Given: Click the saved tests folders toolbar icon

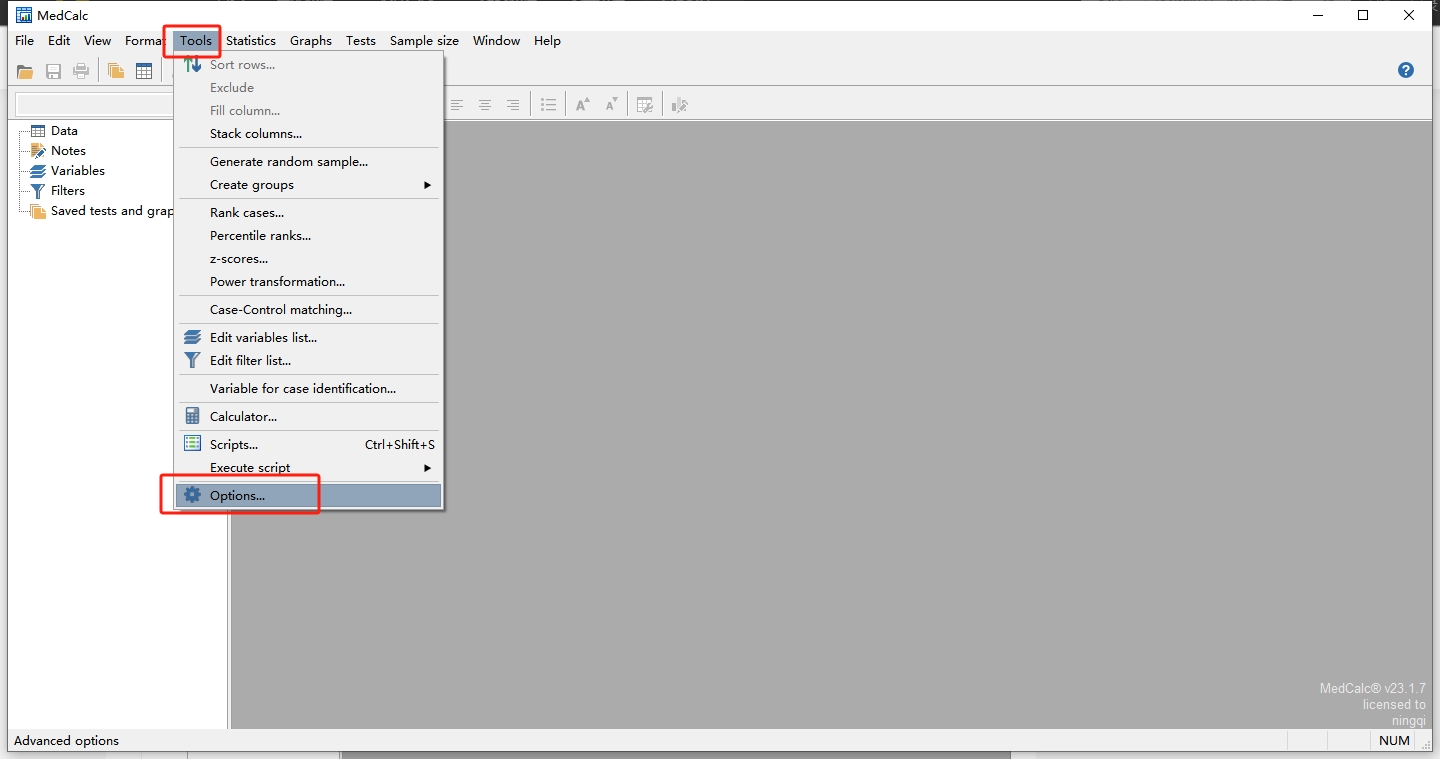Looking at the screenshot, I should pyautogui.click(x=116, y=71).
